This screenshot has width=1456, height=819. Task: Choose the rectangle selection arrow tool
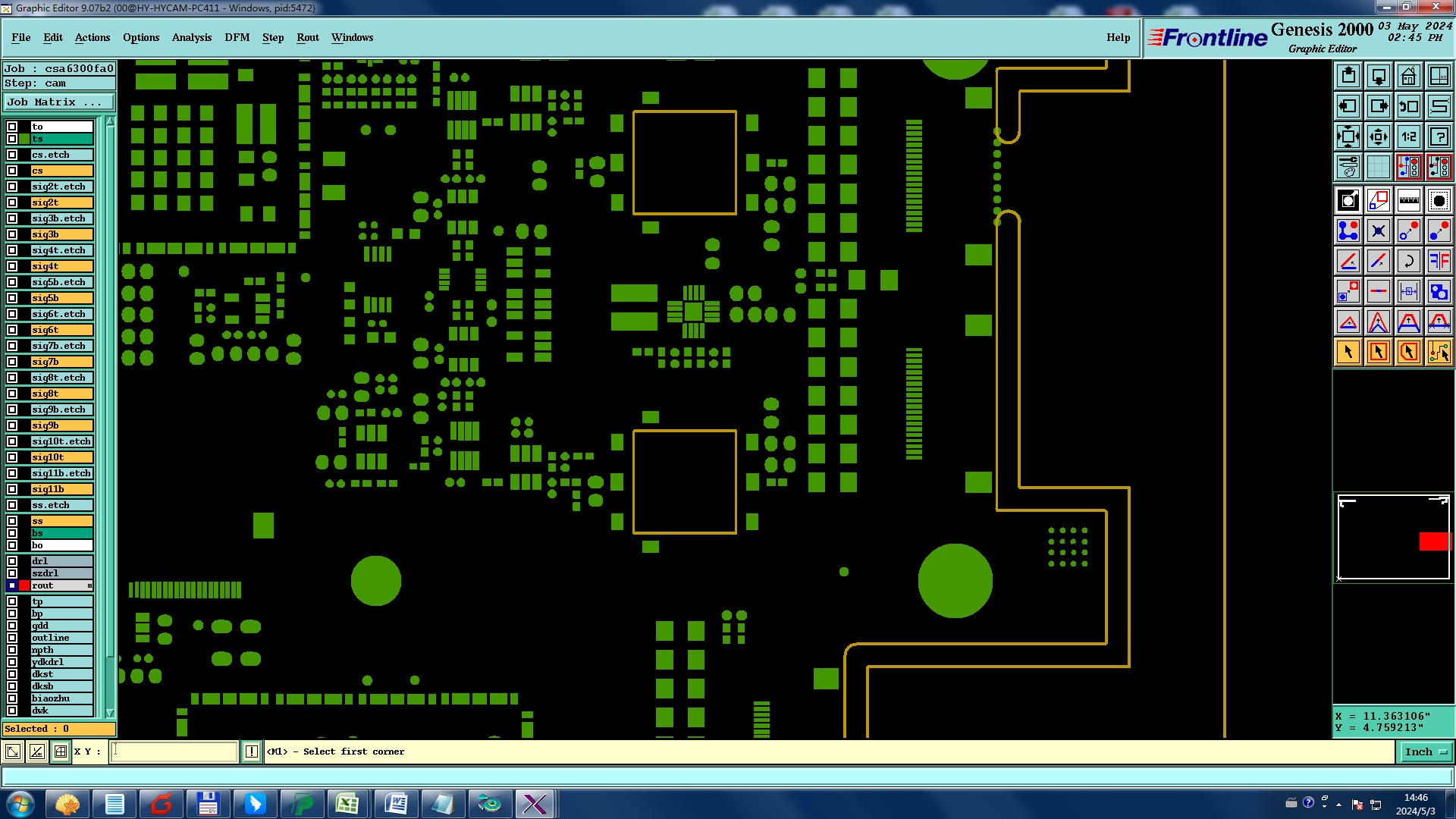[1378, 352]
